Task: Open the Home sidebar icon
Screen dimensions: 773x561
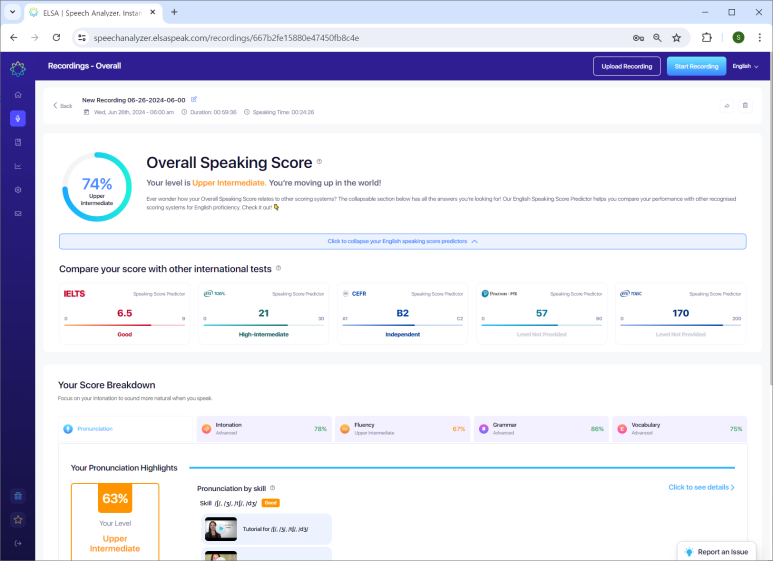Action: tap(18, 95)
